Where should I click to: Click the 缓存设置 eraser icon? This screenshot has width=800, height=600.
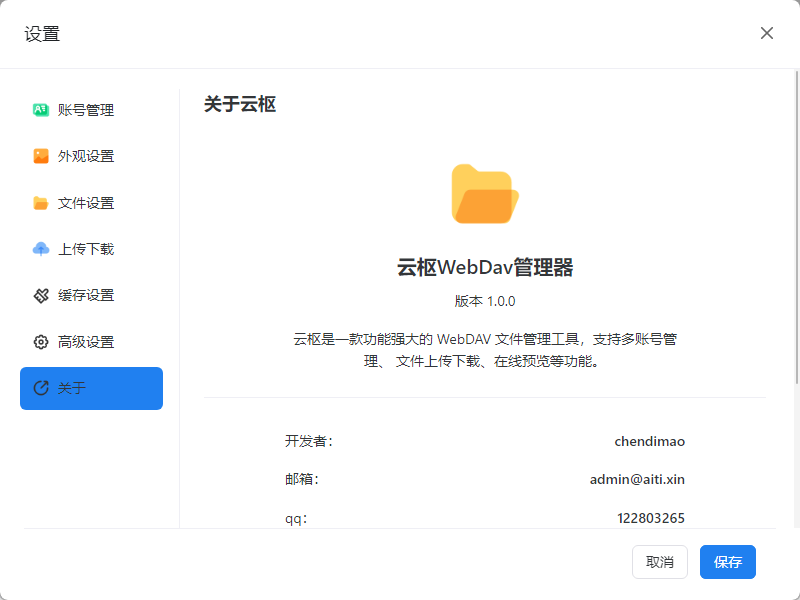(x=41, y=295)
